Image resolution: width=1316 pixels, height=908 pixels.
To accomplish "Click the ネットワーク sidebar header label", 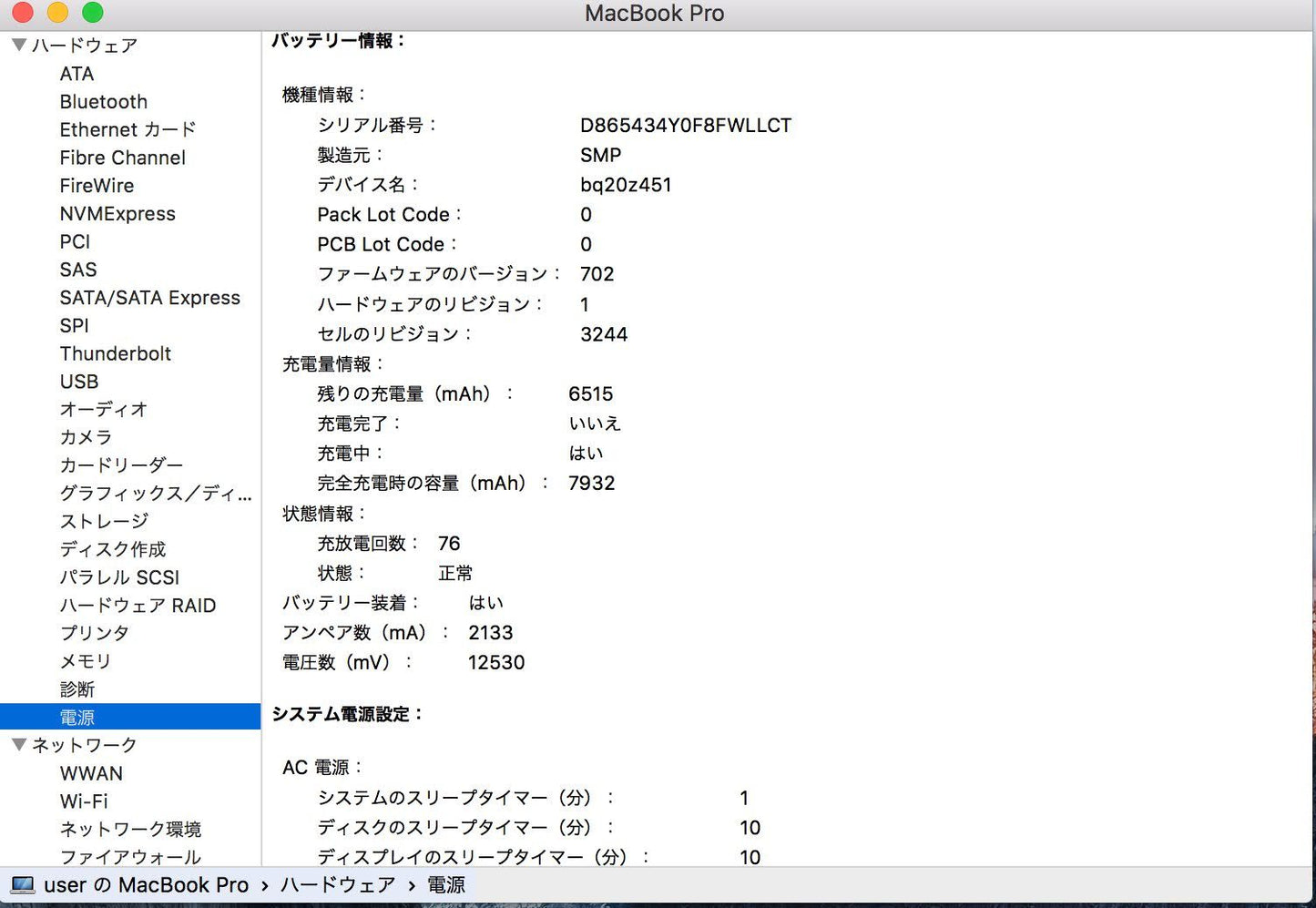I will (85, 745).
